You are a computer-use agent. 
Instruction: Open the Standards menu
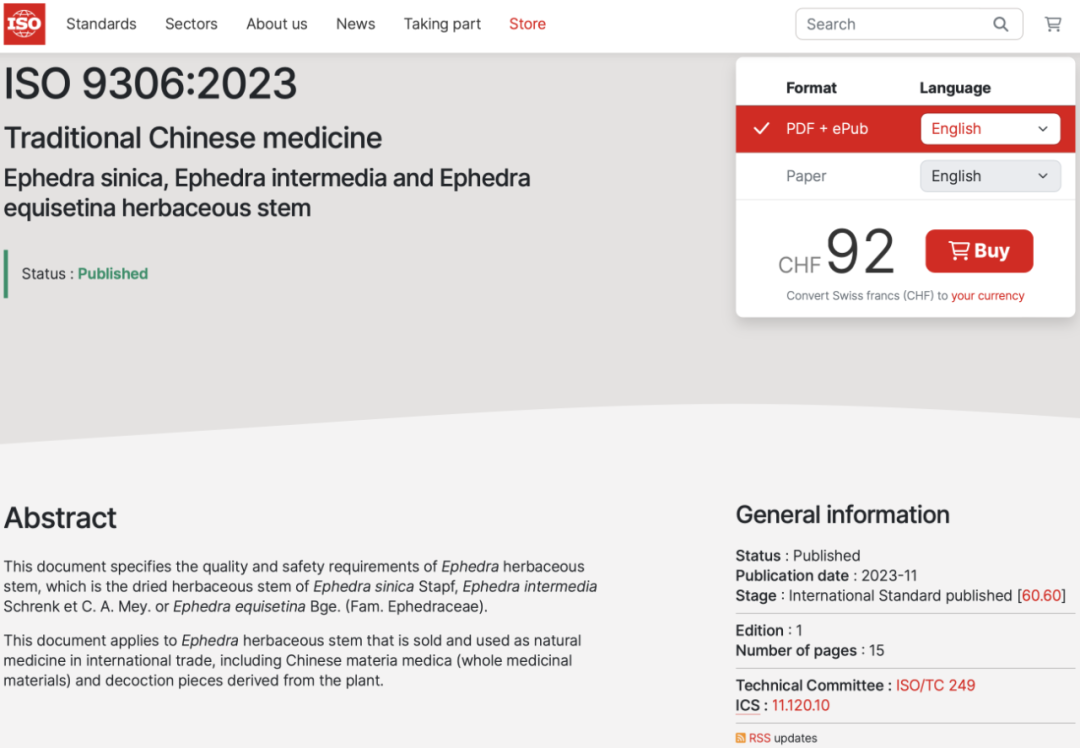click(101, 24)
